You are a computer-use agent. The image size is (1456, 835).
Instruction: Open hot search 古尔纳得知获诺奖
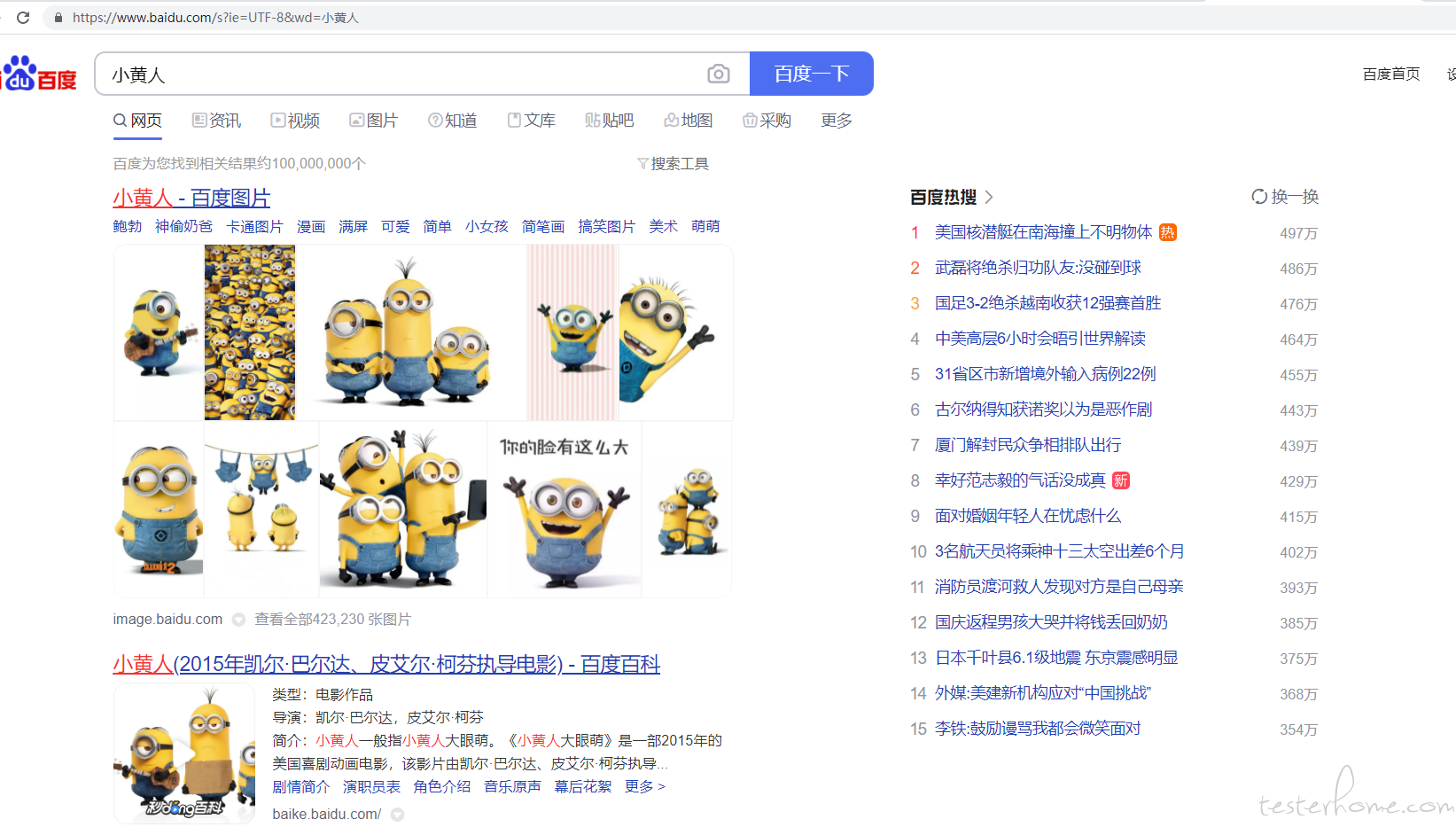point(1043,410)
